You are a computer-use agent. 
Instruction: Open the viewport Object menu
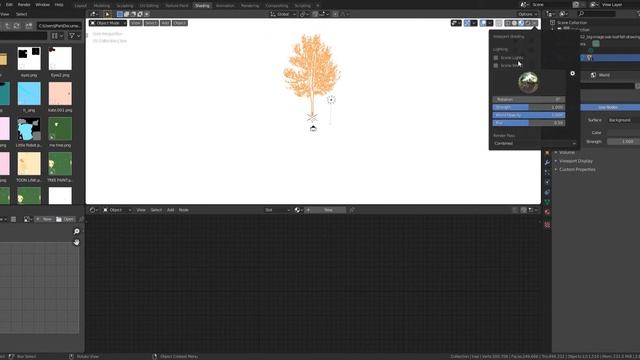[x=180, y=23]
